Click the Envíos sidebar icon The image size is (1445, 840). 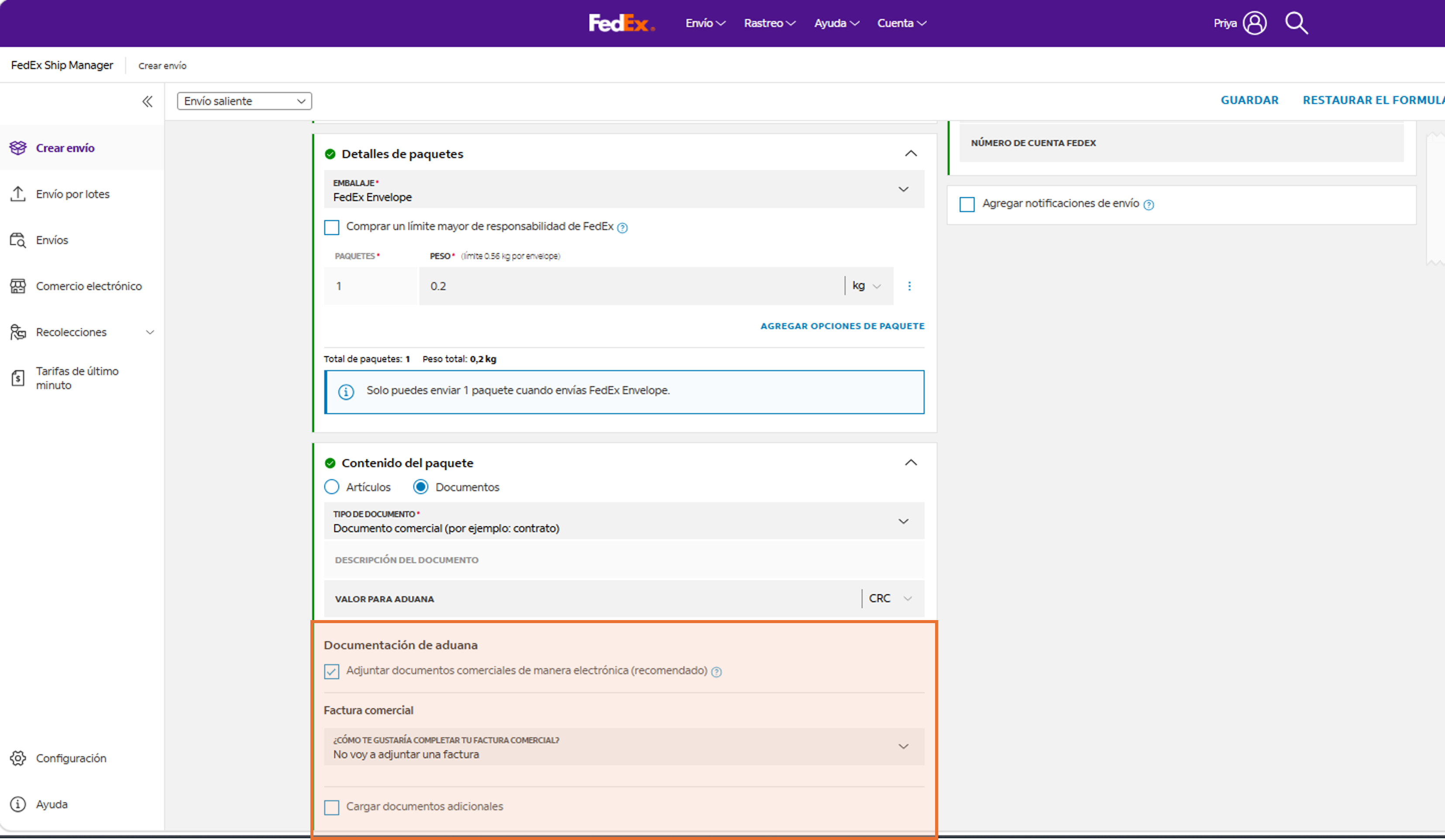pyautogui.click(x=18, y=240)
